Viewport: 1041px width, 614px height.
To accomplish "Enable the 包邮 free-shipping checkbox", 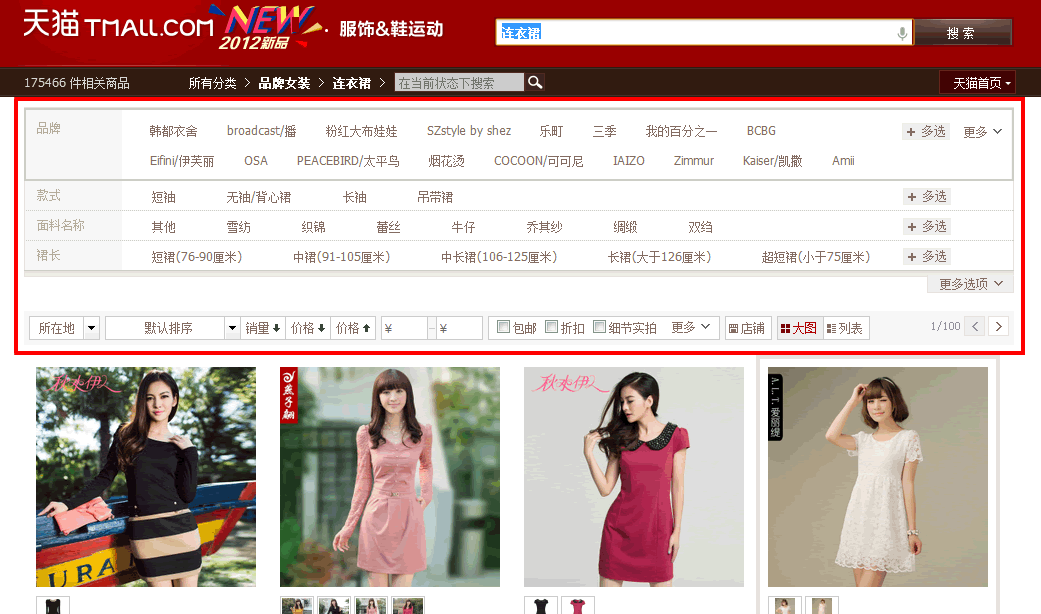I will coord(502,325).
